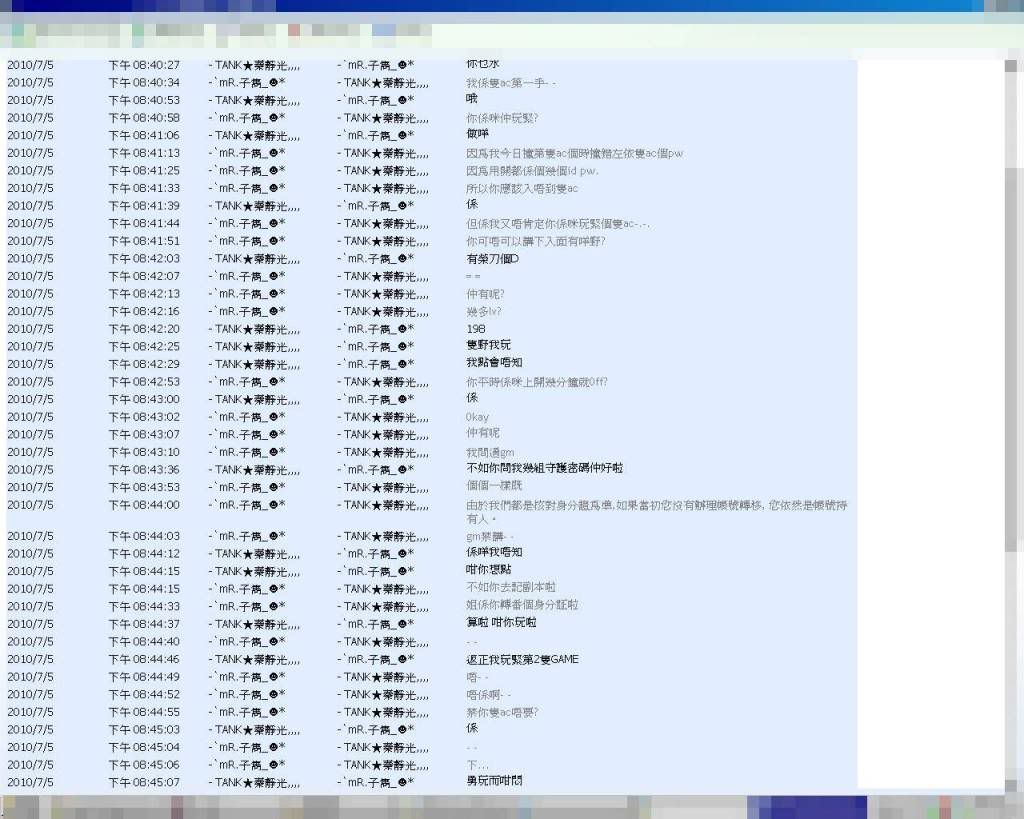Click the two-line message sent at 08:44:00
The image size is (1024, 819).
point(656,512)
